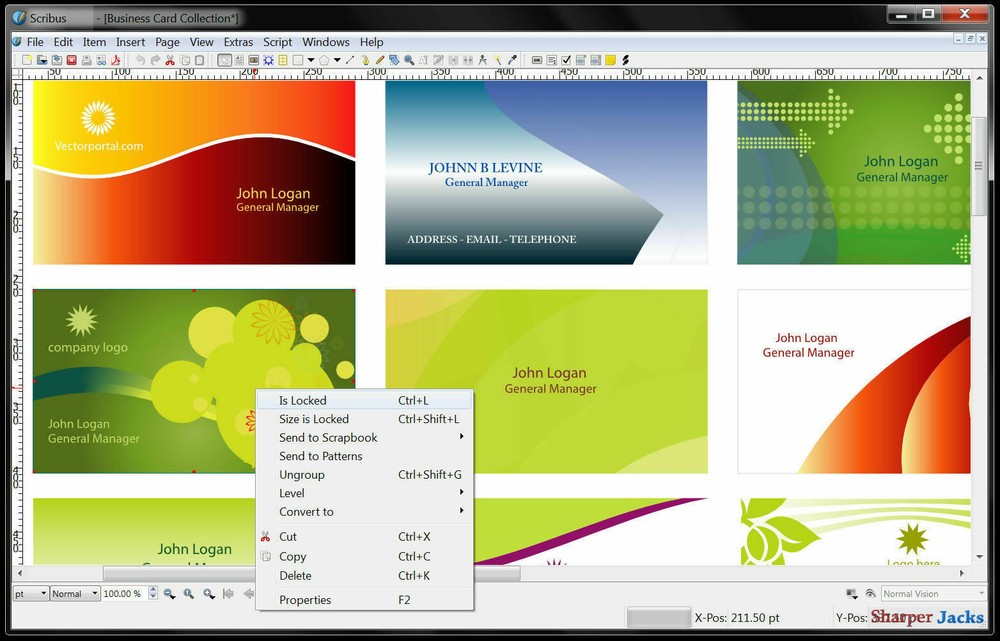Open the shapes dropdown arrow in the toolbar

[310, 60]
